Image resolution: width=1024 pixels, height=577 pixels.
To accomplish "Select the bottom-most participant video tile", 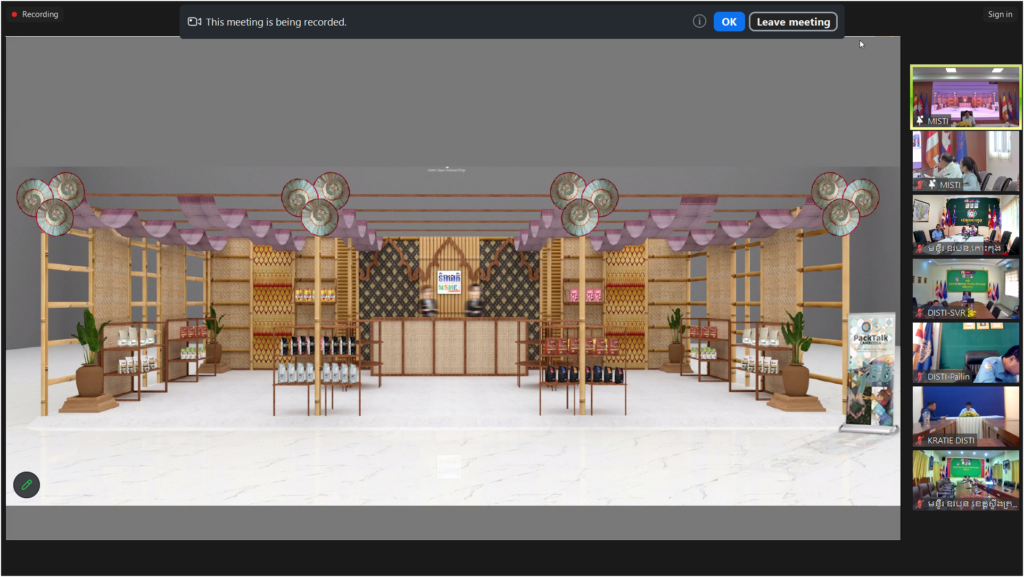I will (x=965, y=480).
